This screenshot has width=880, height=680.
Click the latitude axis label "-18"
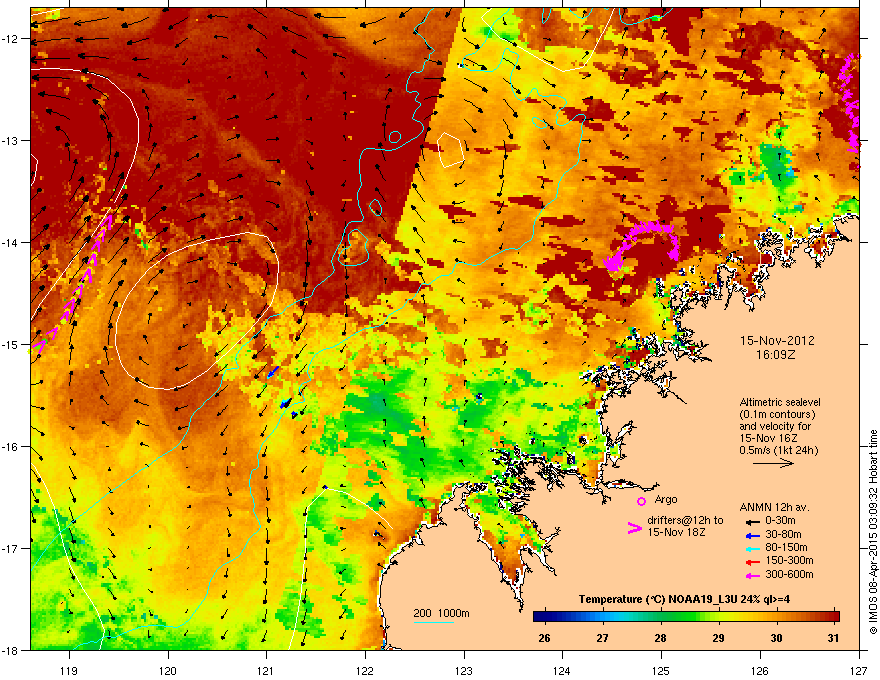(x=11, y=650)
